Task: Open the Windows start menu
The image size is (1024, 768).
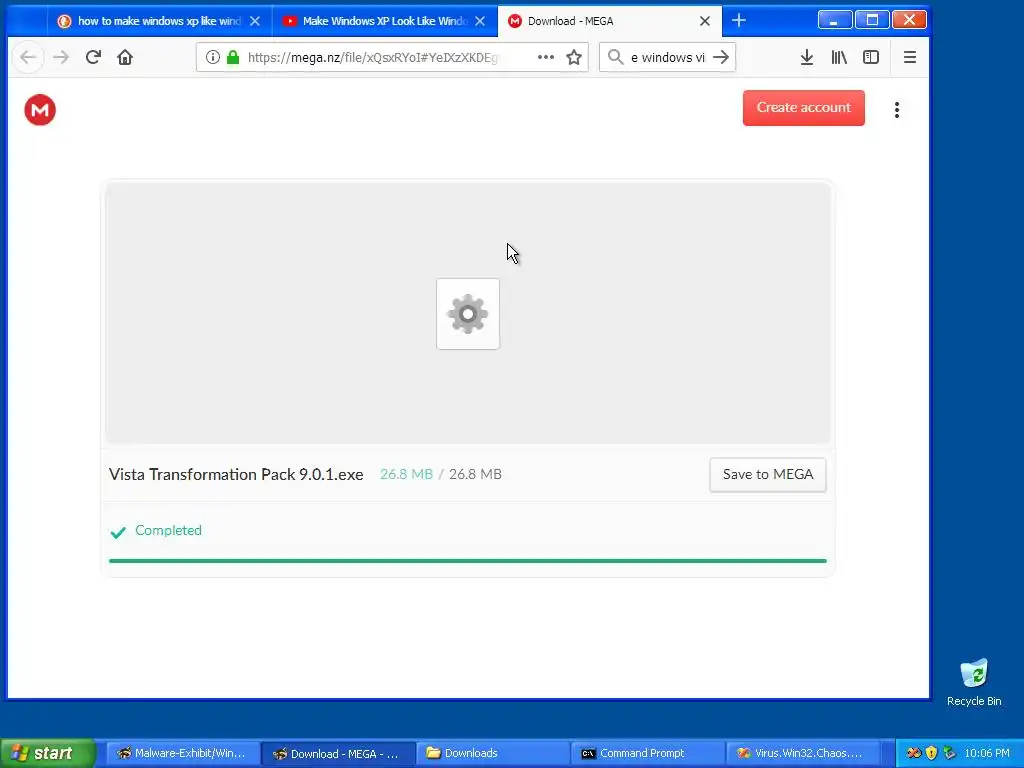Action: pos(48,753)
